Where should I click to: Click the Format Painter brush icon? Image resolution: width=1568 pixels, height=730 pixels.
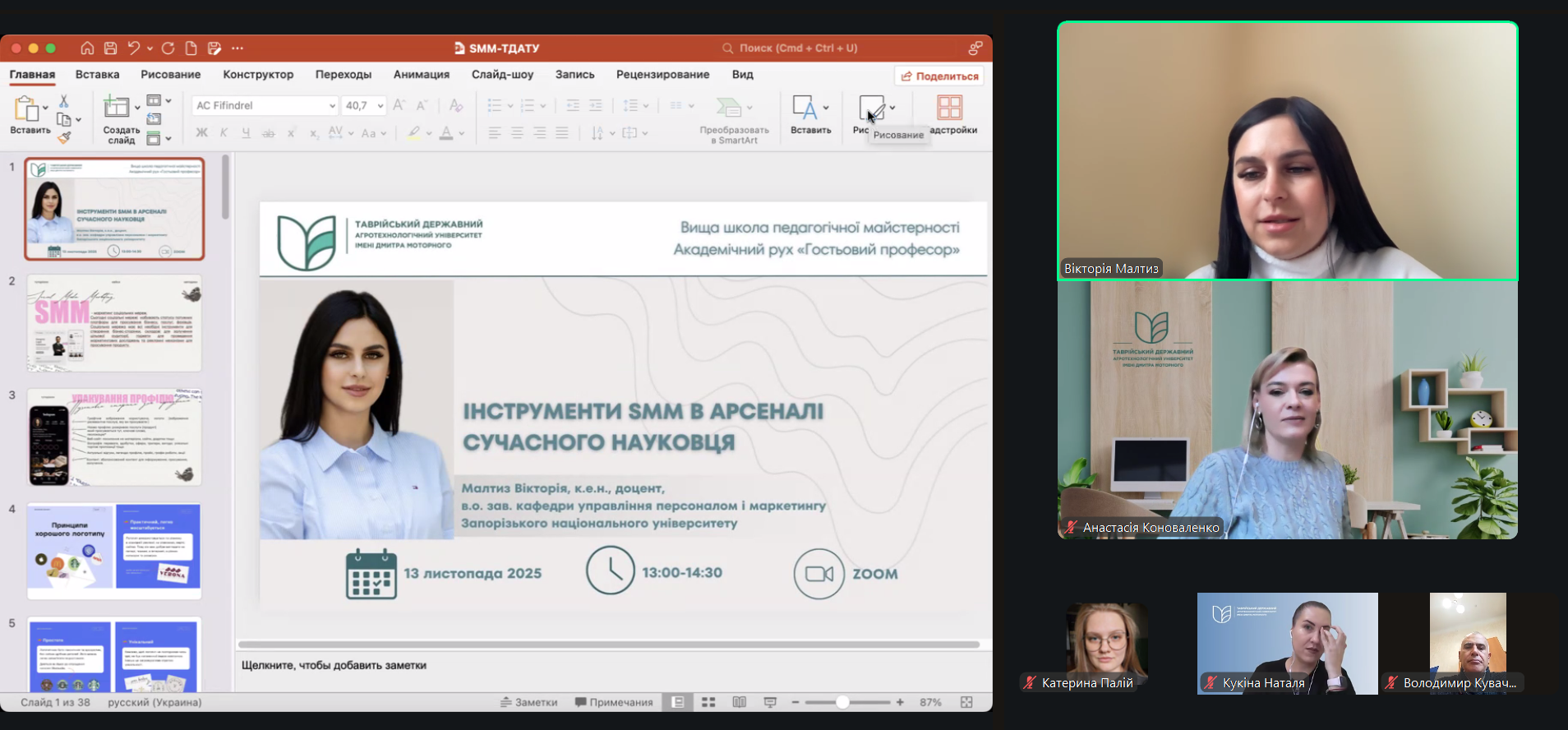[x=64, y=138]
